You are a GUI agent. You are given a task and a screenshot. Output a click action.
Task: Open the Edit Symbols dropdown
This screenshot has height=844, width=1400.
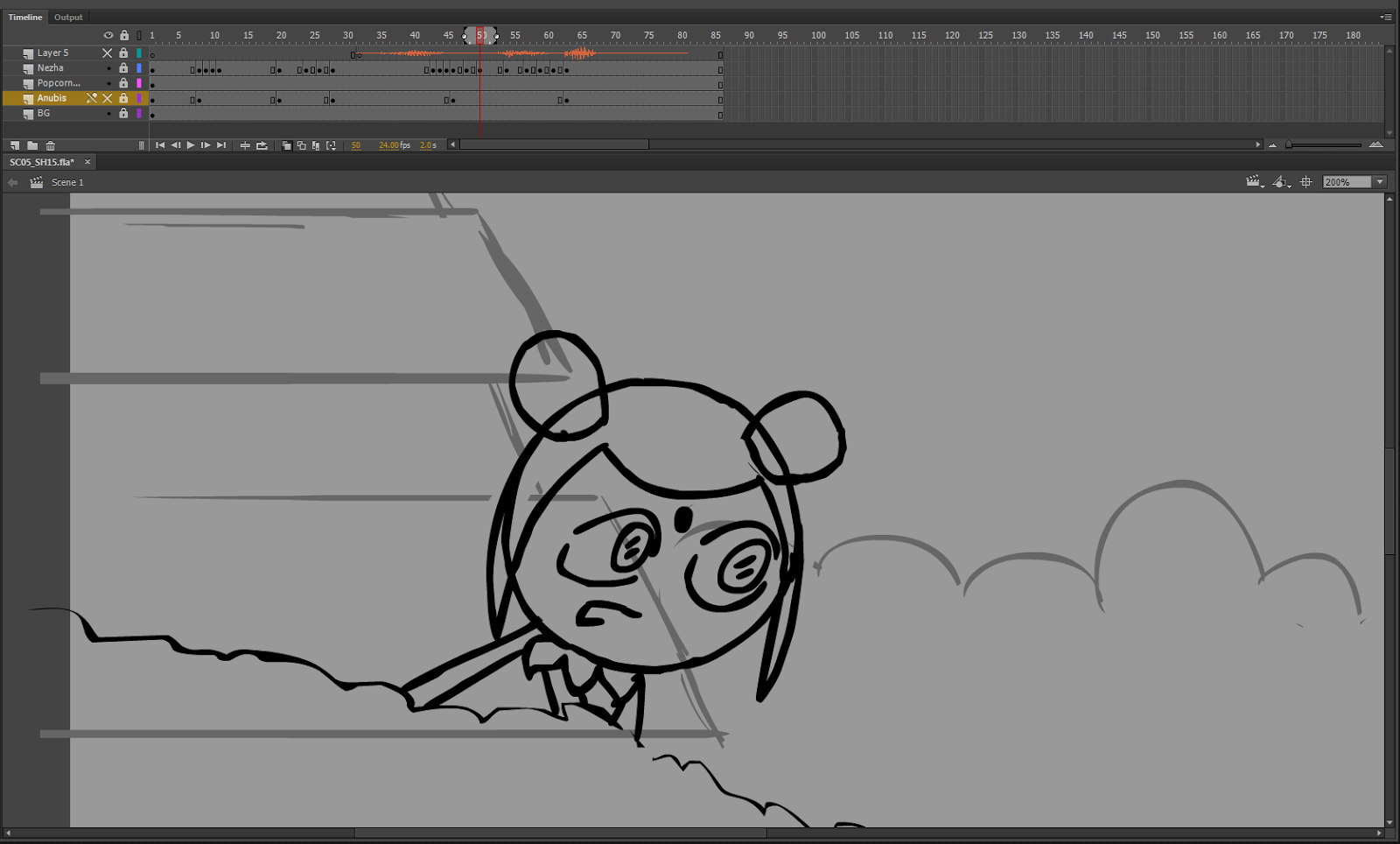(x=1282, y=182)
